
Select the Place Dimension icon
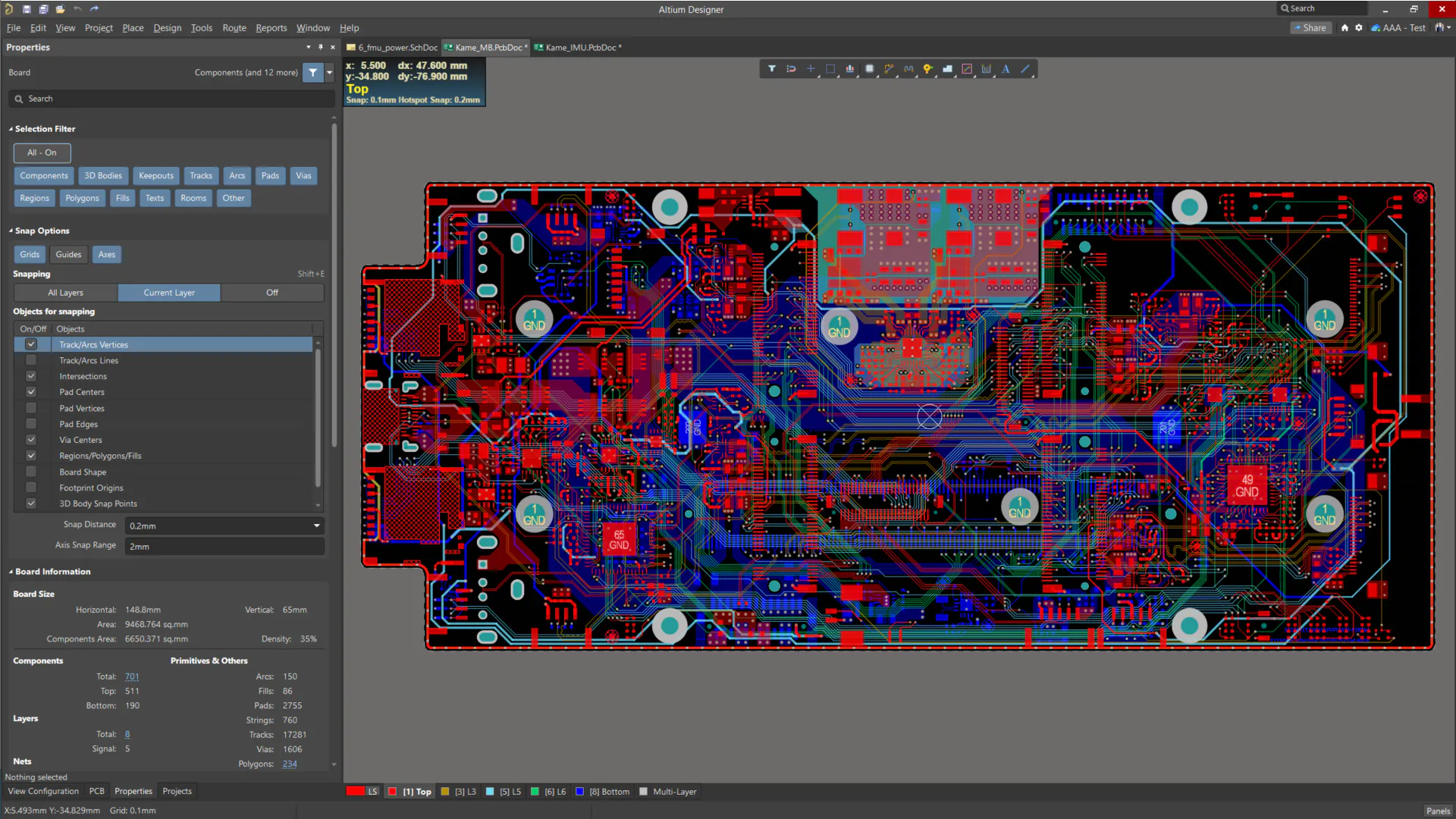[987, 69]
